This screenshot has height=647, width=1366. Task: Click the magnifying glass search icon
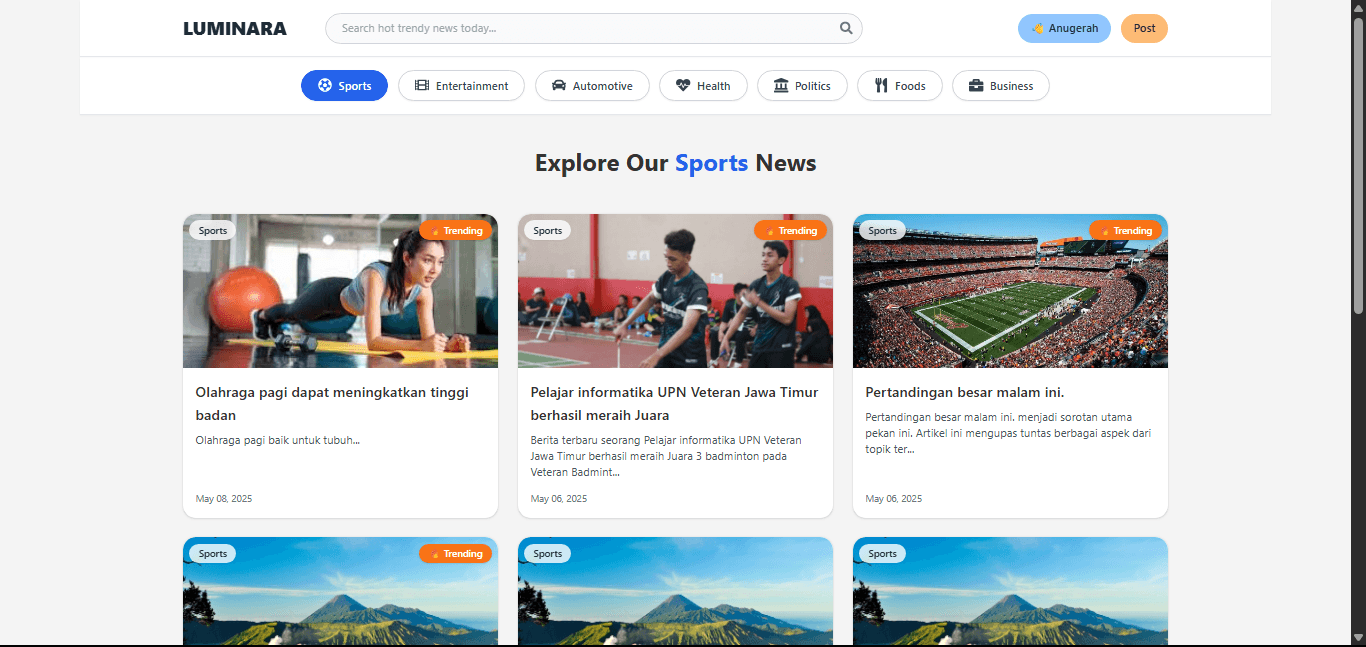846,28
